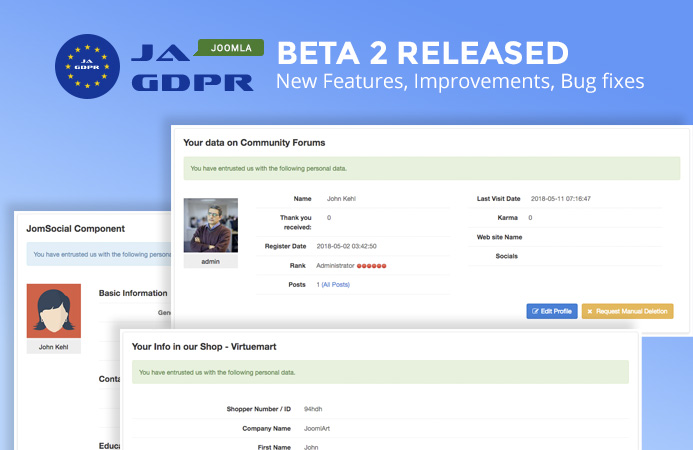693x450 pixels.
Task: Click the 'Company Name' label
Action: [x=267, y=428]
